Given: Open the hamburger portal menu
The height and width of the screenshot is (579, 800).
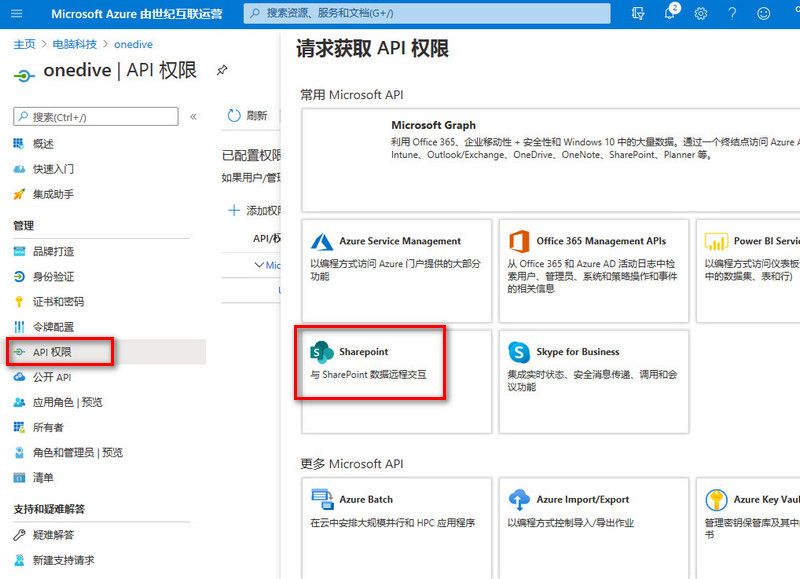Looking at the screenshot, I should [16, 14].
